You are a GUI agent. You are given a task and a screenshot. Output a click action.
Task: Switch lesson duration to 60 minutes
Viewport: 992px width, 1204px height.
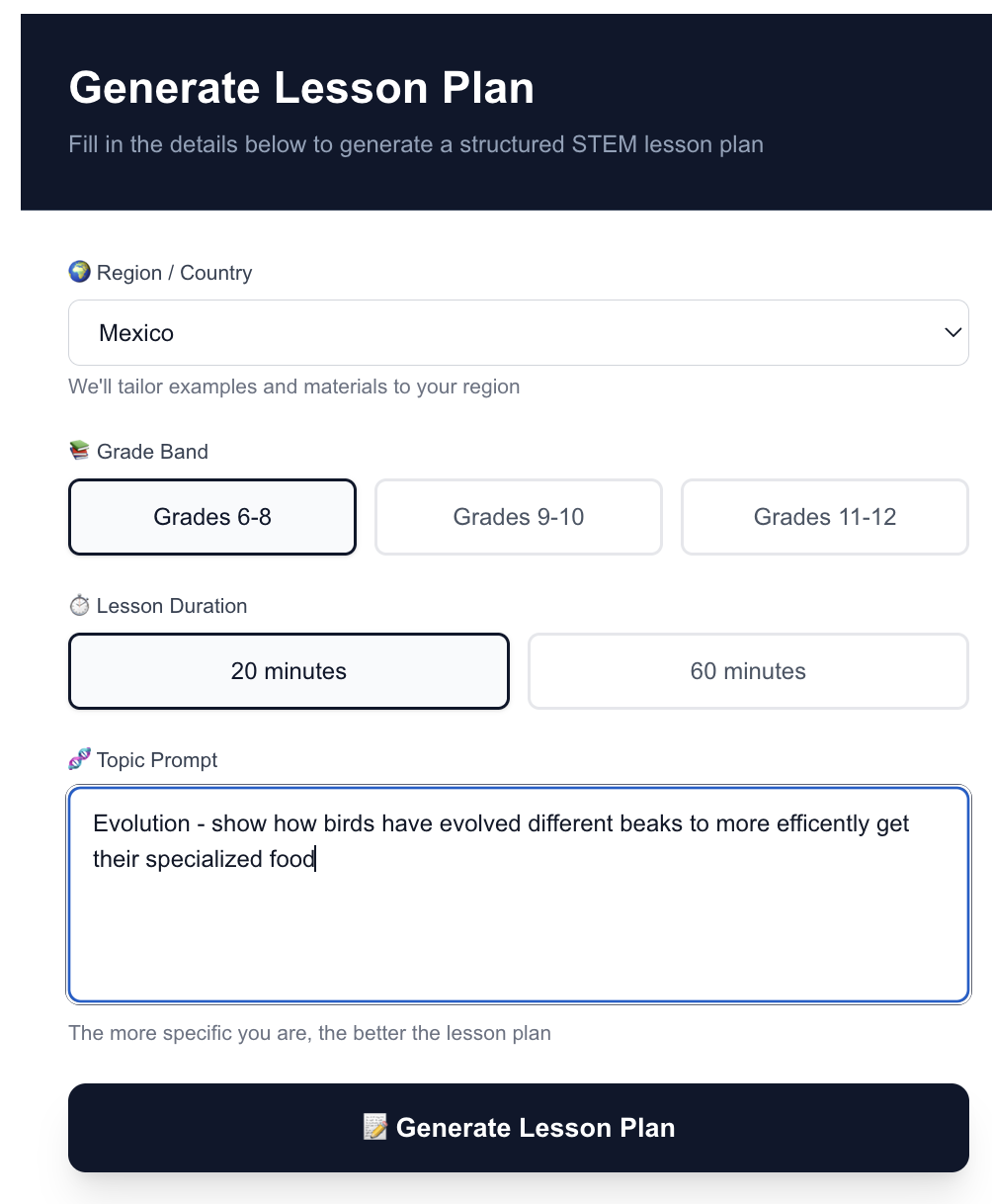748,671
